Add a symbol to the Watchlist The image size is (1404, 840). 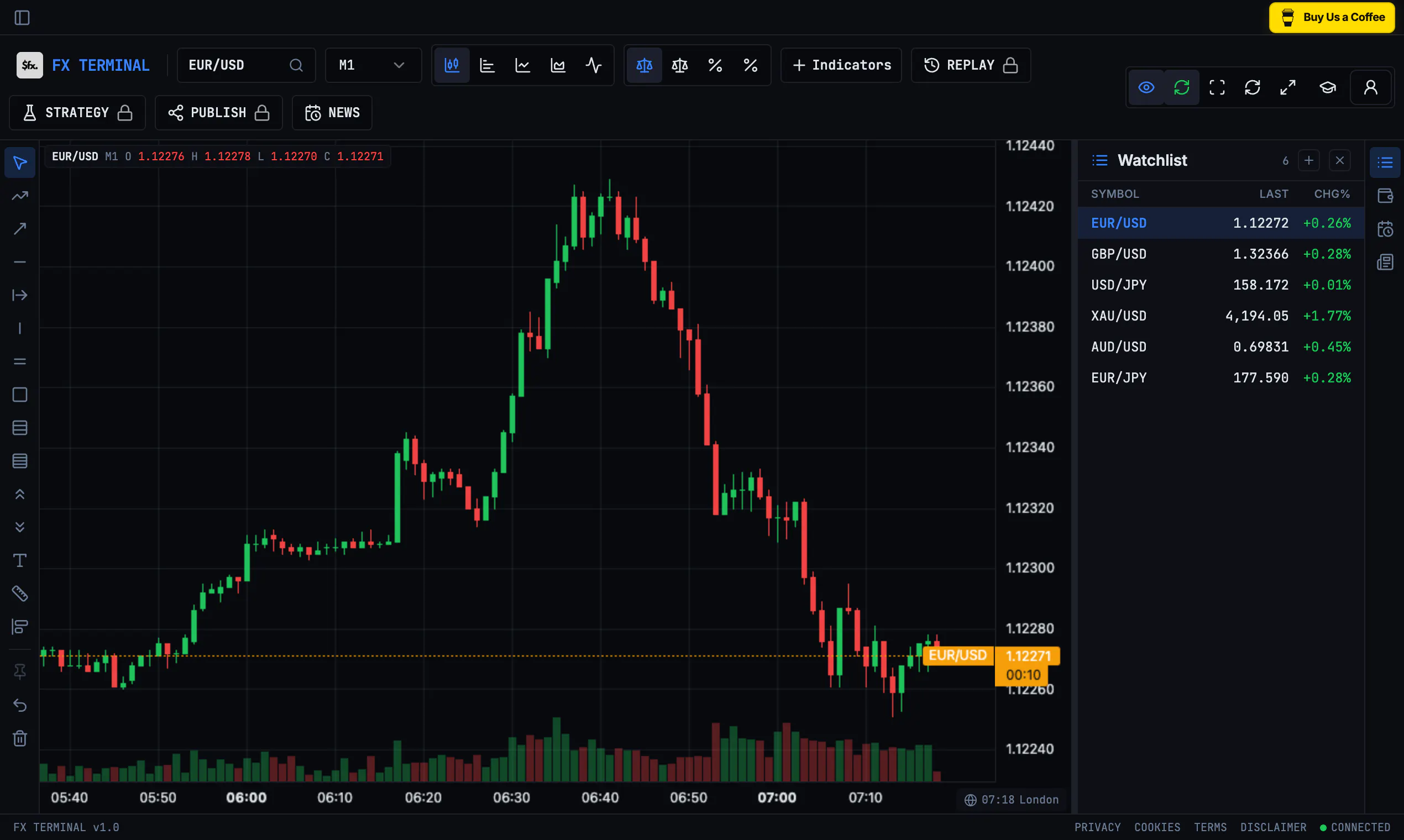[x=1308, y=160]
